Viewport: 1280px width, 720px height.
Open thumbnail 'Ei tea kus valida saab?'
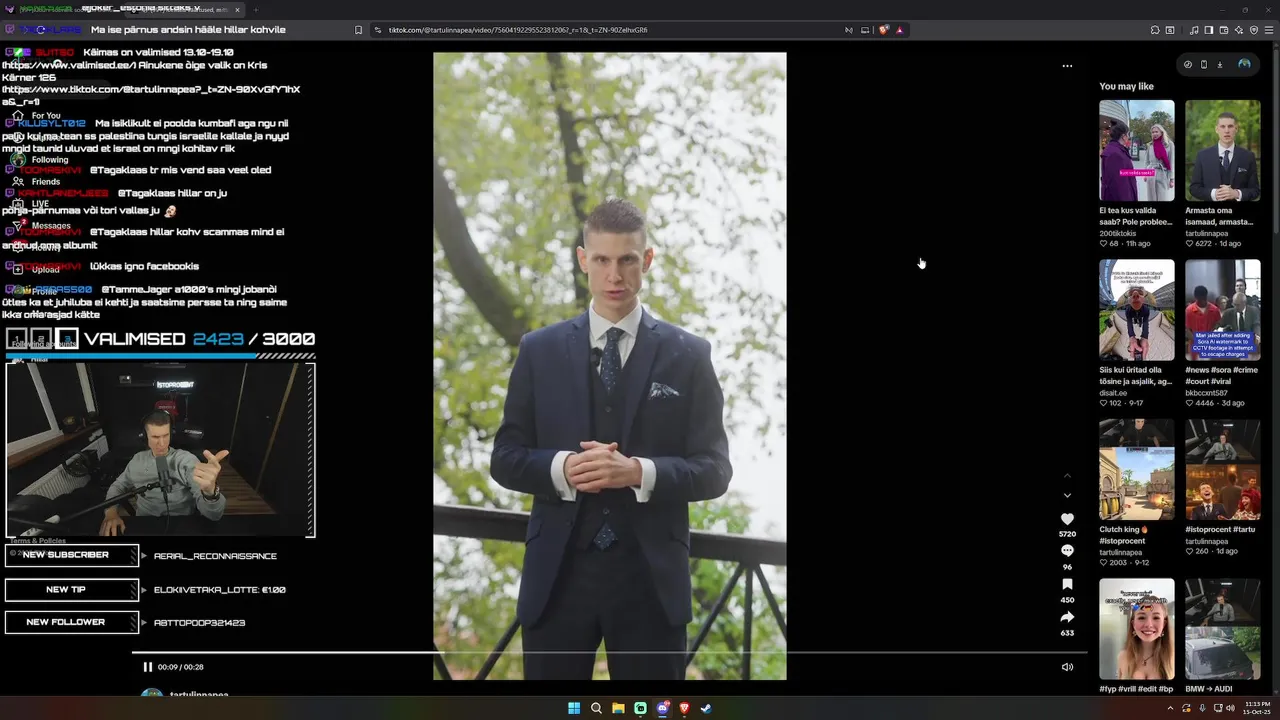point(1137,150)
